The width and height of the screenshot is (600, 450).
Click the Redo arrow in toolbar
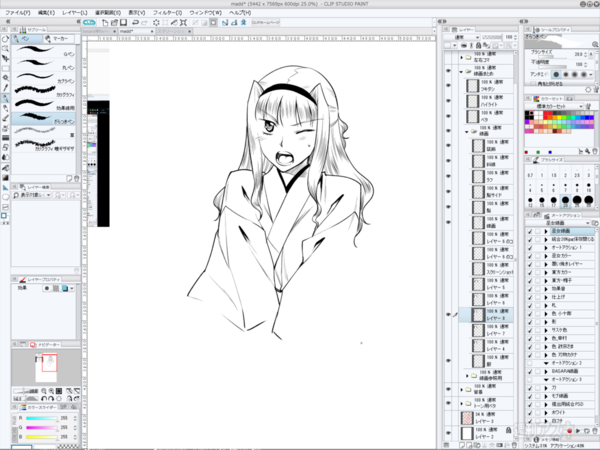point(144,23)
